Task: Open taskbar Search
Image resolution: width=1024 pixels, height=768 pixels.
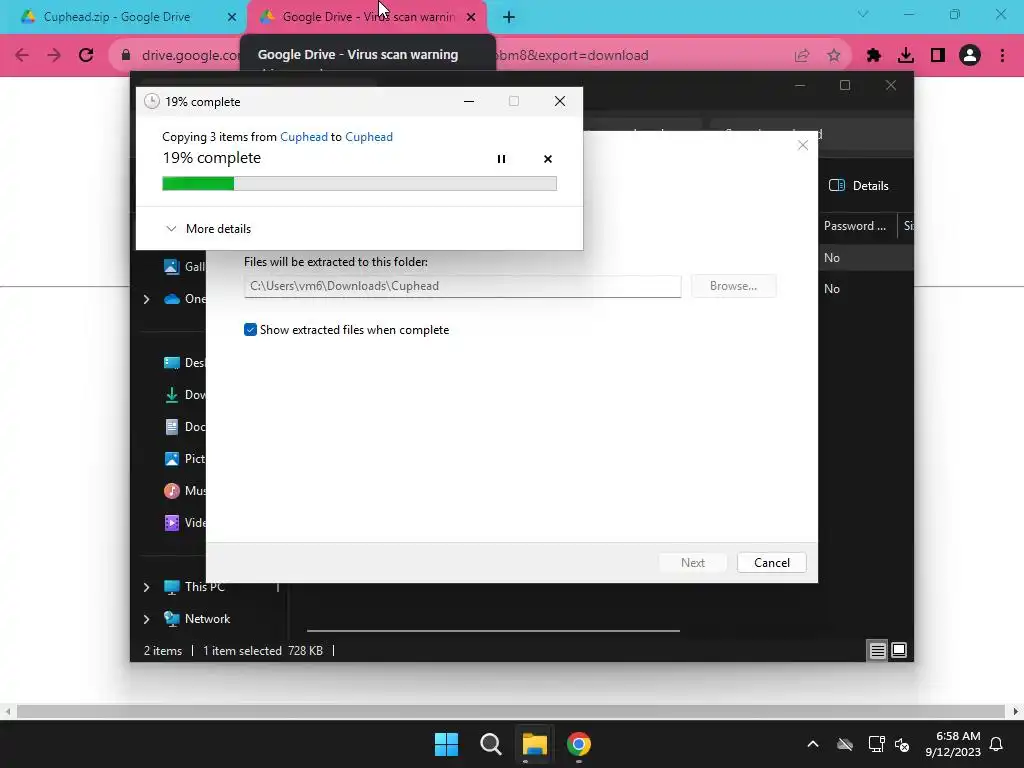Action: (490, 744)
